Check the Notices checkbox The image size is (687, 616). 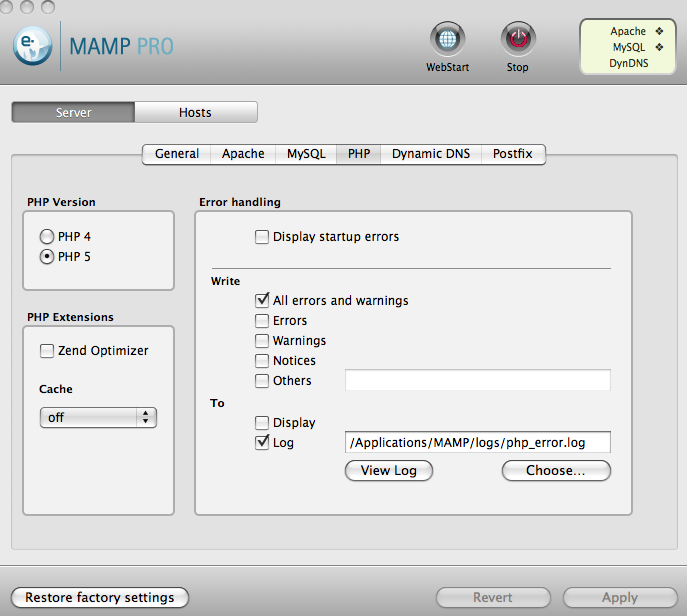(262, 361)
